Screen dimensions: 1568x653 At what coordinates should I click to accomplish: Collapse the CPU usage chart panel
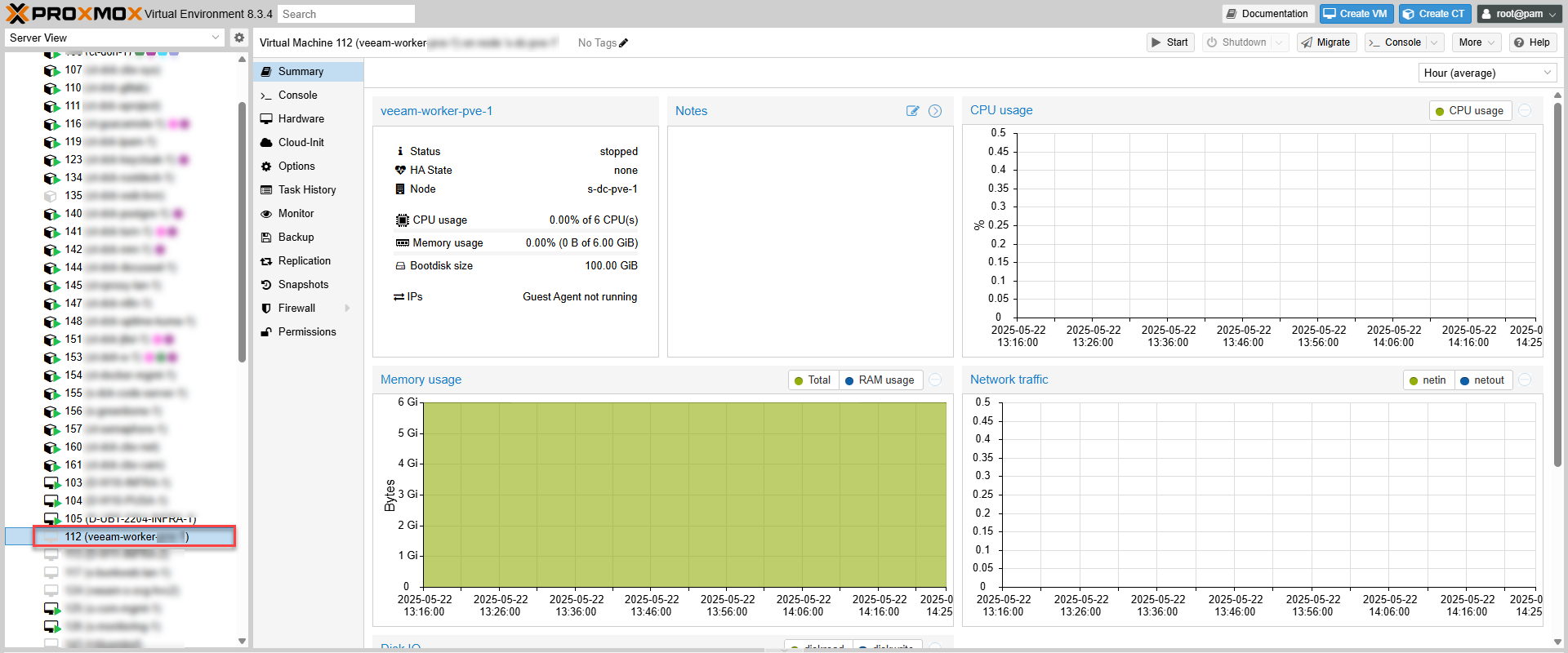1525,110
